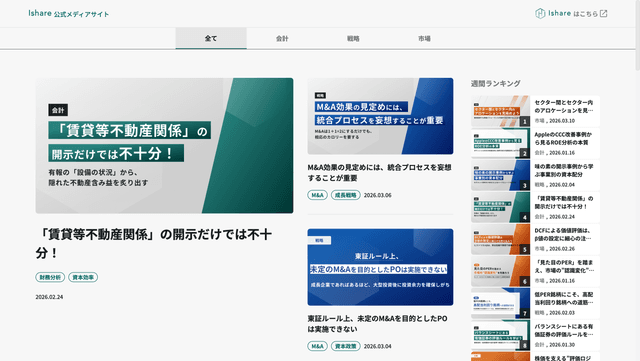Open M&A効果の見定め article thumbnail
Image resolution: width=640 pixels, height=361 pixels.
point(380,116)
